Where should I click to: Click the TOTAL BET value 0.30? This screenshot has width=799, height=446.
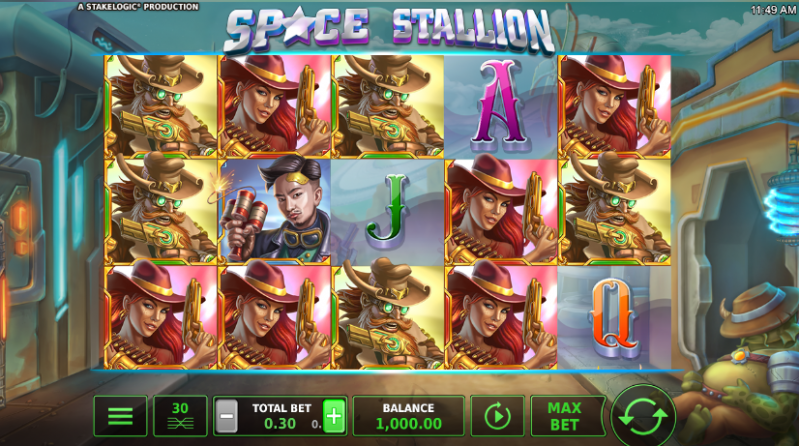(280, 424)
